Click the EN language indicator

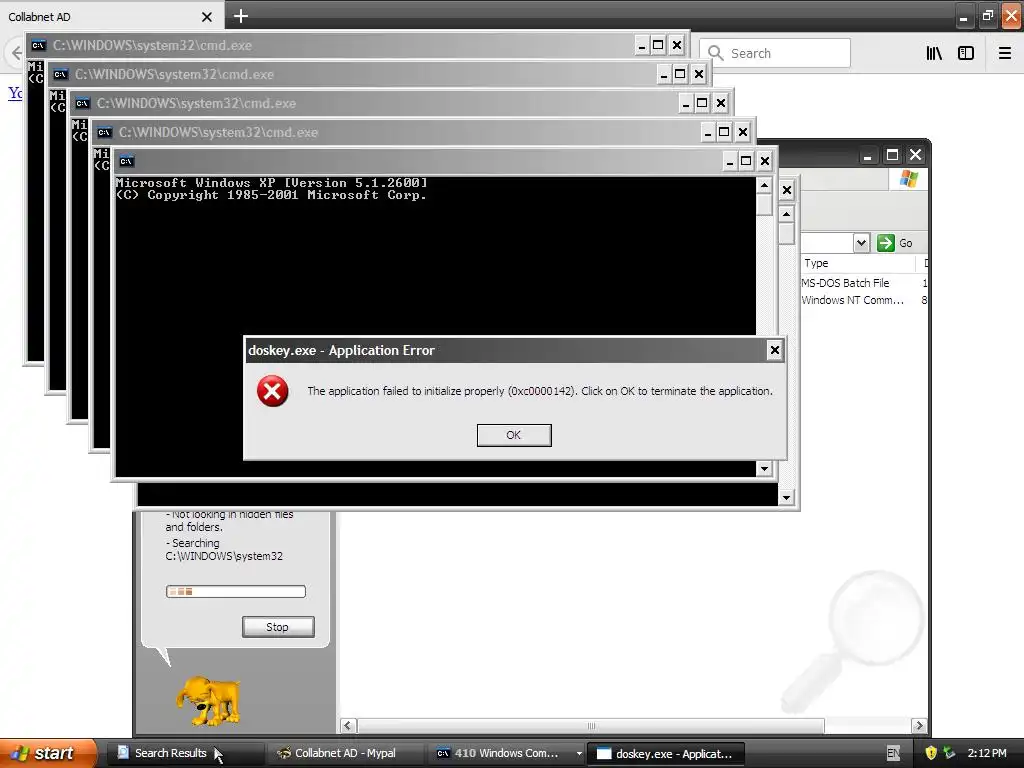tap(893, 754)
